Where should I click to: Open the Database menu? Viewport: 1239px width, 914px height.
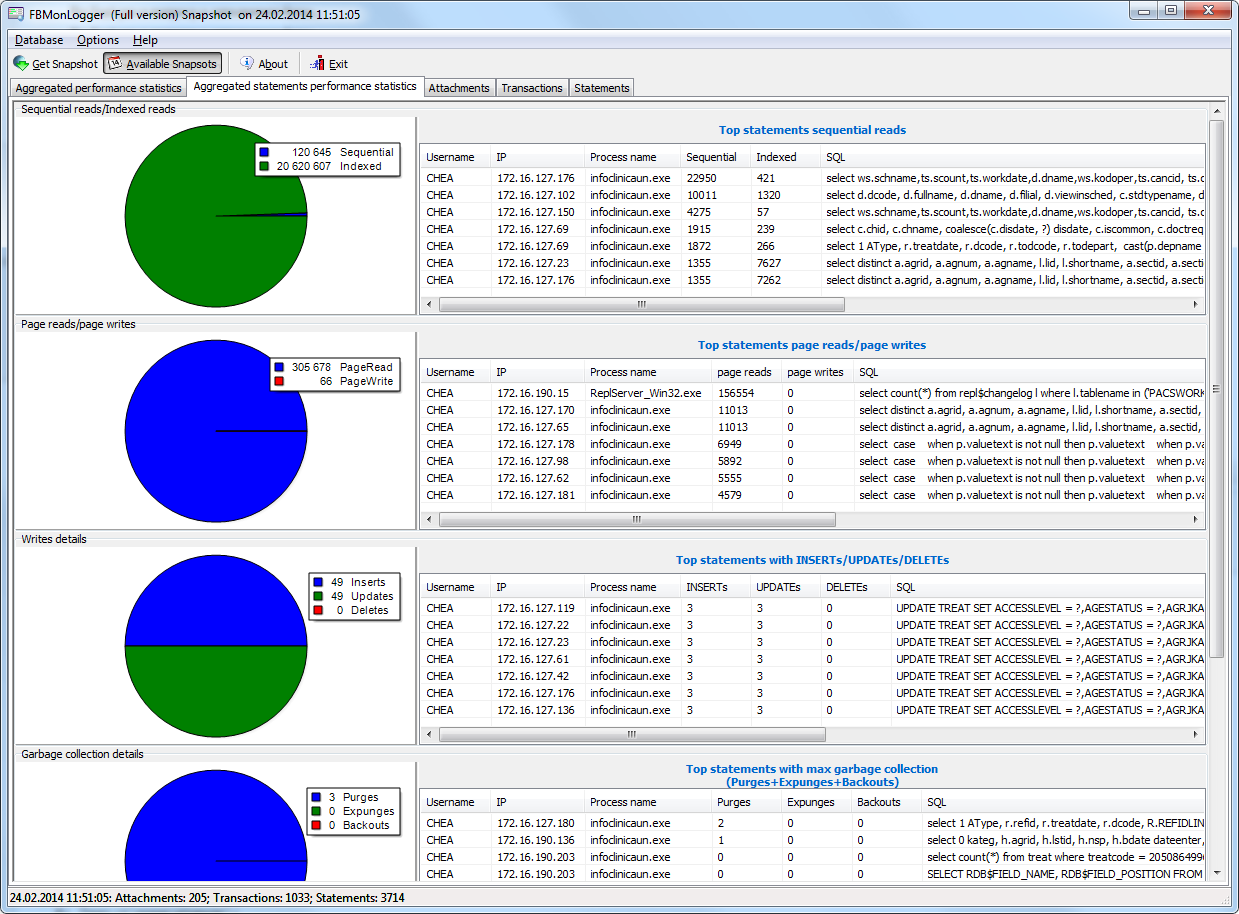39,40
